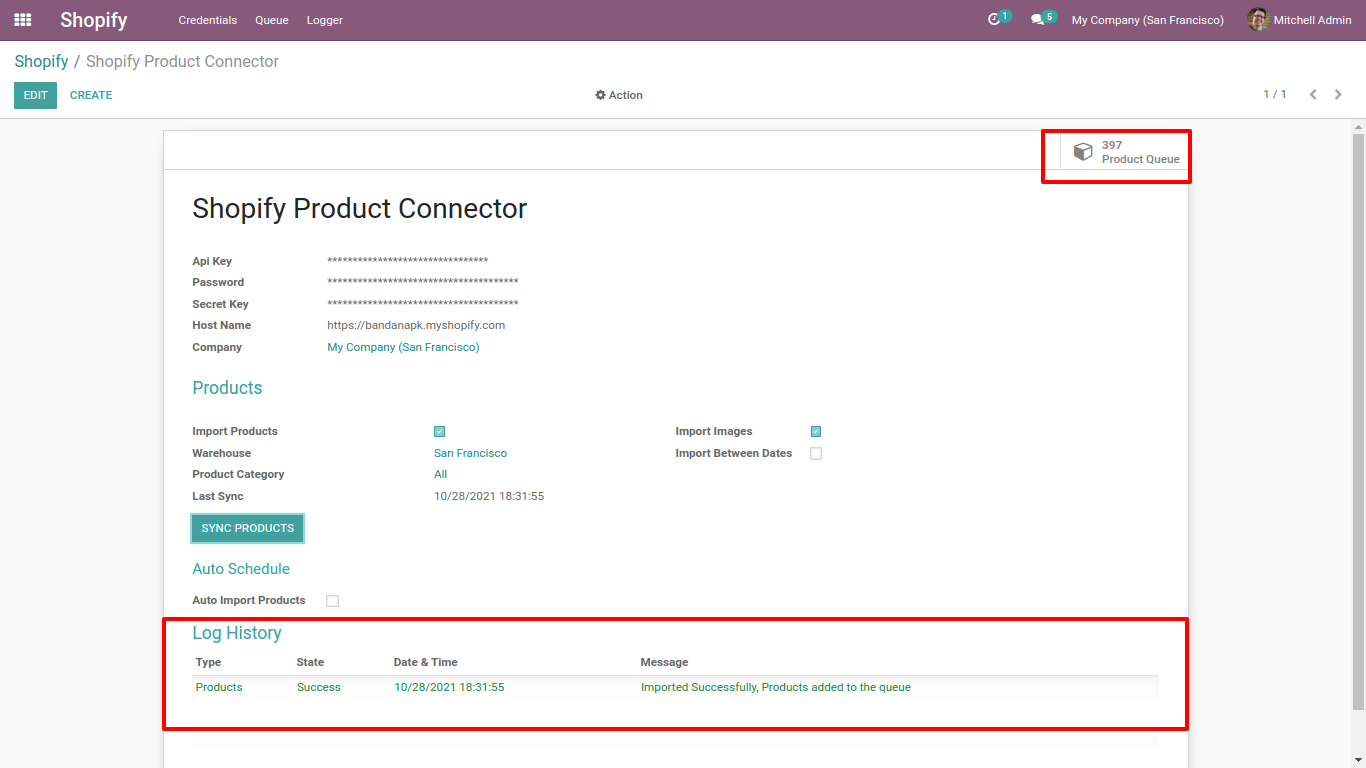
Task: Click the Host Name URL bandanapk.myshopify.com
Action: 416,325
